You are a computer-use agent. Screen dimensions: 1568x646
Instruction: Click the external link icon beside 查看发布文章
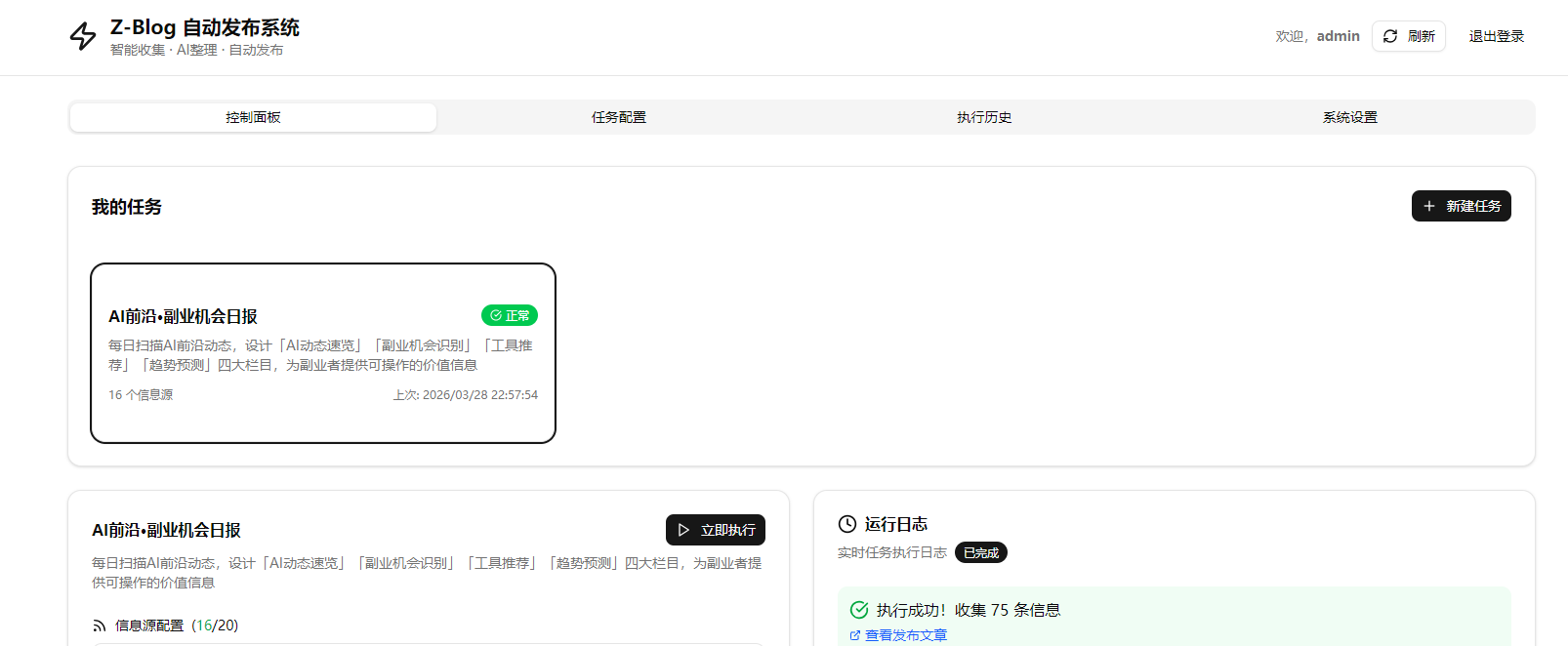(x=855, y=635)
